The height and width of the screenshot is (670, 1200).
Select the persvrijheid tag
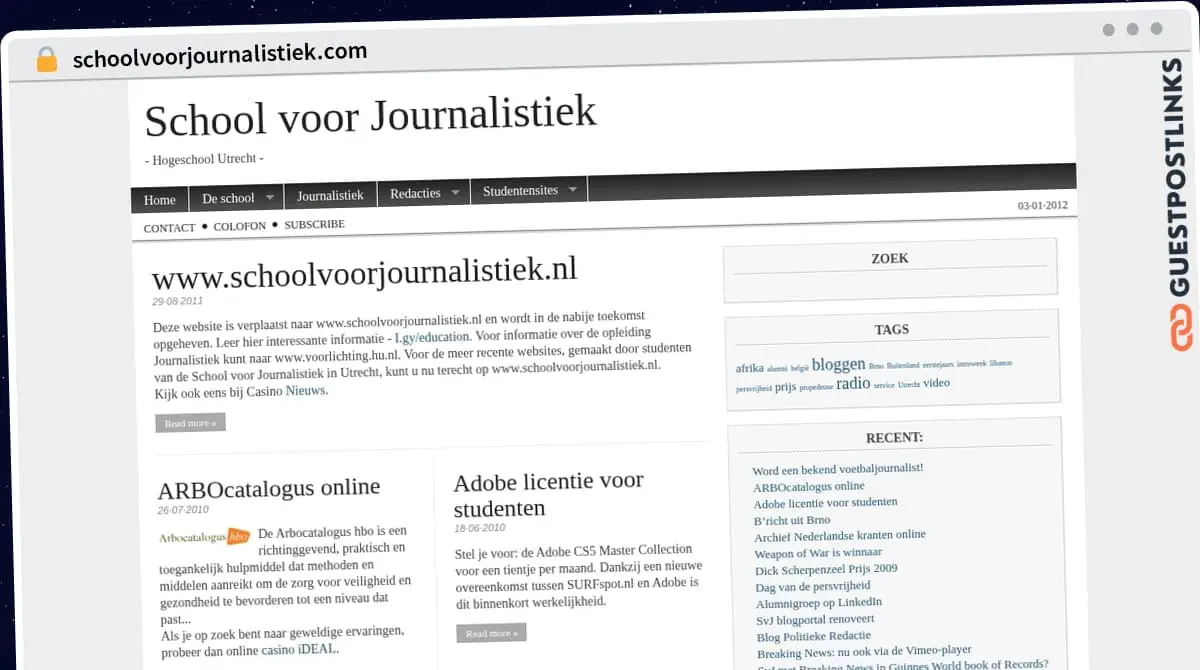[x=754, y=389]
